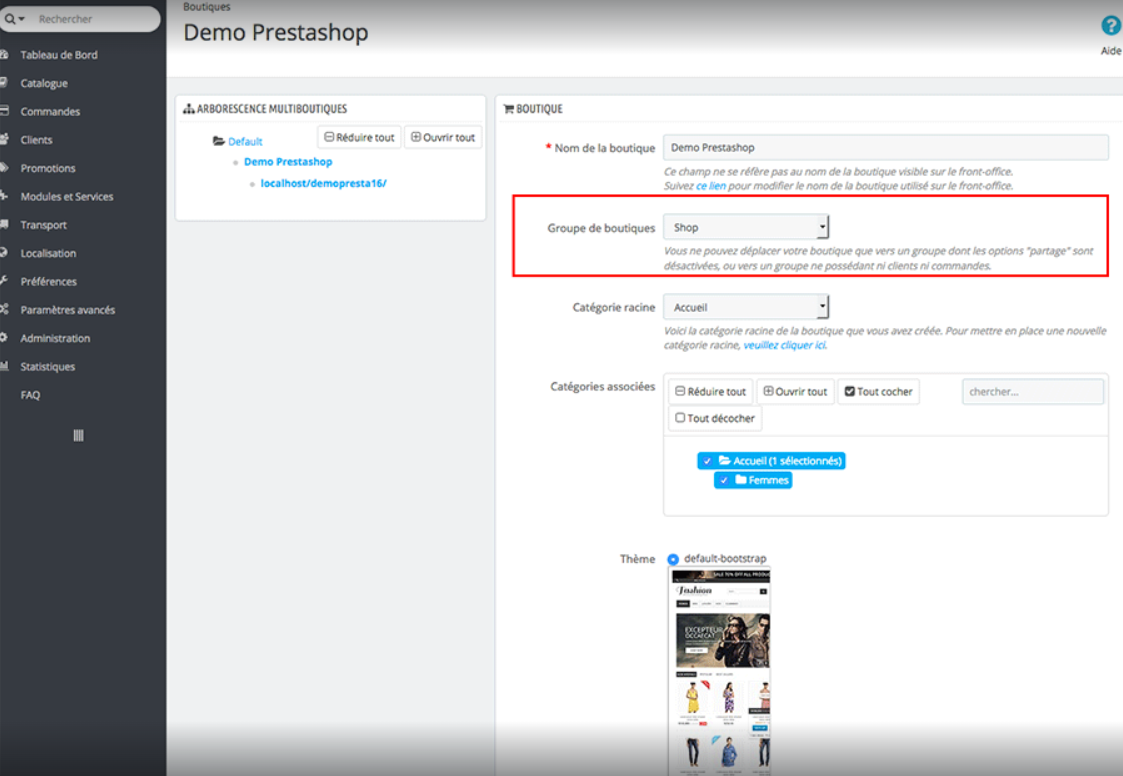This screenshot has width=1123, height=776.
Task: Collapse the sidebar using the bars icon
Action: coord(79,436)
